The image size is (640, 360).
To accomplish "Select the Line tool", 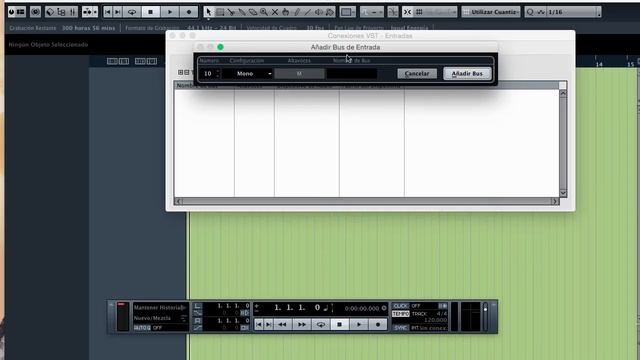I will point(308,12).
